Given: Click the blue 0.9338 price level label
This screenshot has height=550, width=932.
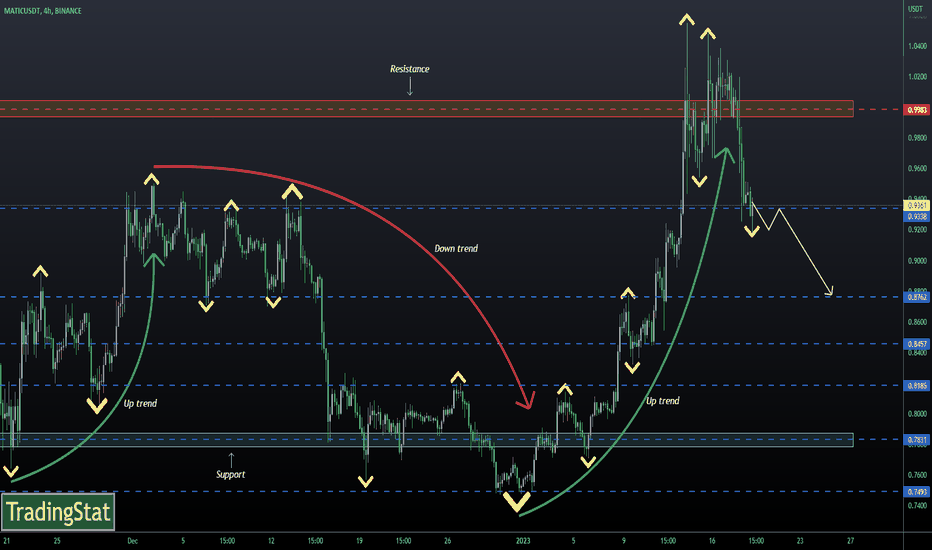Looking at the screenshot, I should point(917,216).
